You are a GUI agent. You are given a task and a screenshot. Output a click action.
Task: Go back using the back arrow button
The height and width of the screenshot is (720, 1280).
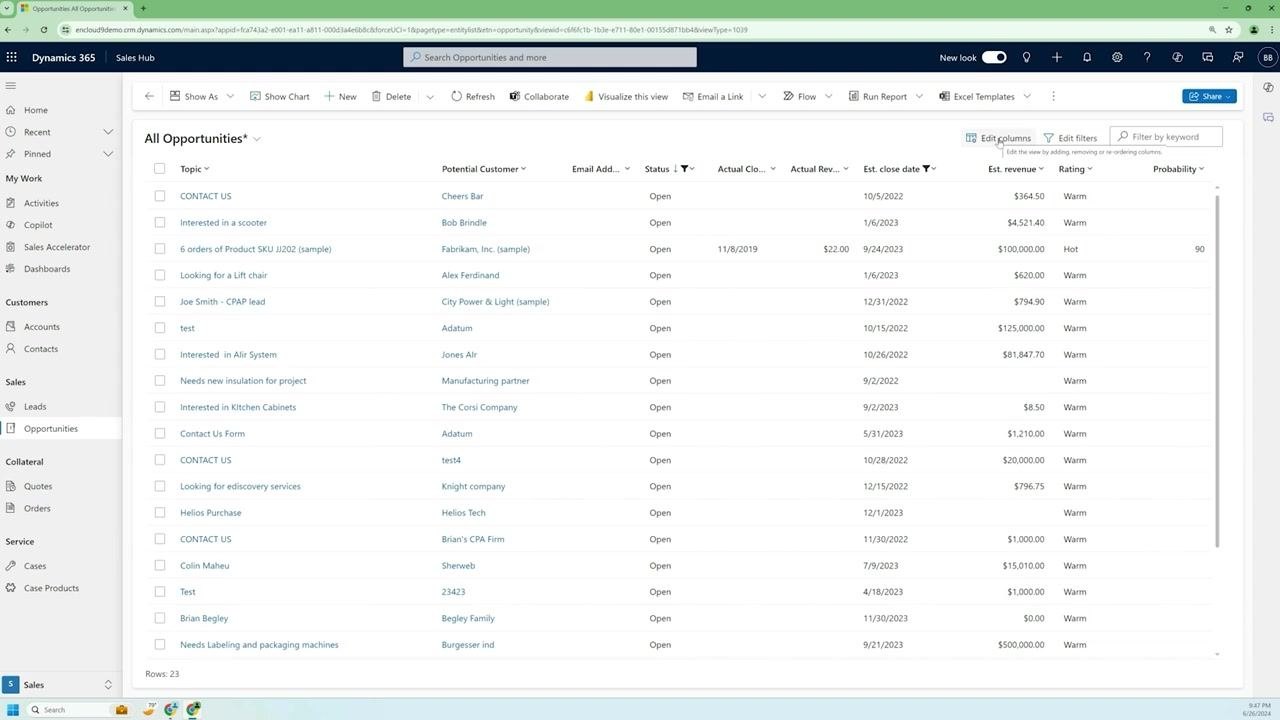click(x=149, y=96)
